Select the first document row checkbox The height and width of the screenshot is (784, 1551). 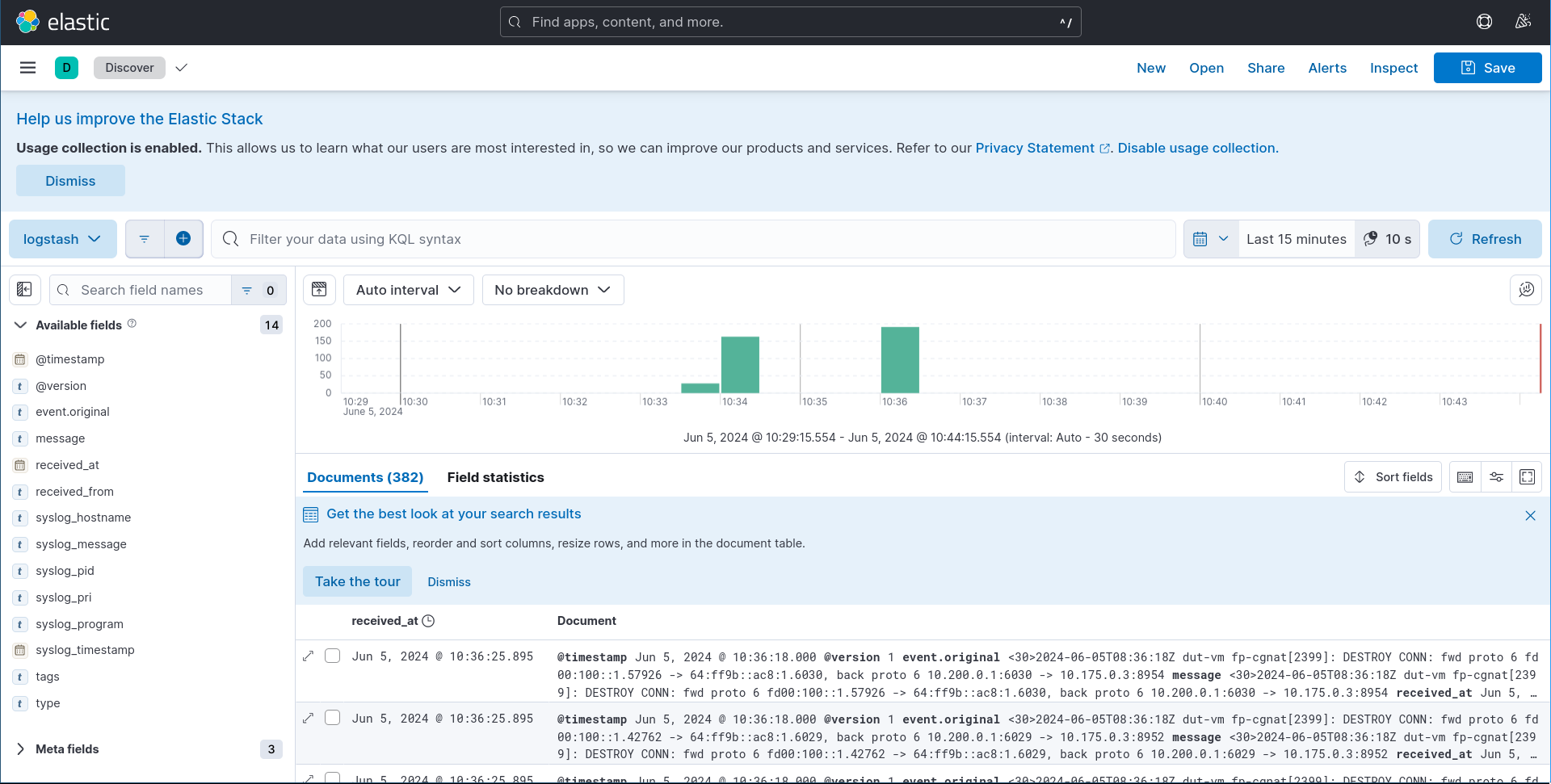[332, 656]
